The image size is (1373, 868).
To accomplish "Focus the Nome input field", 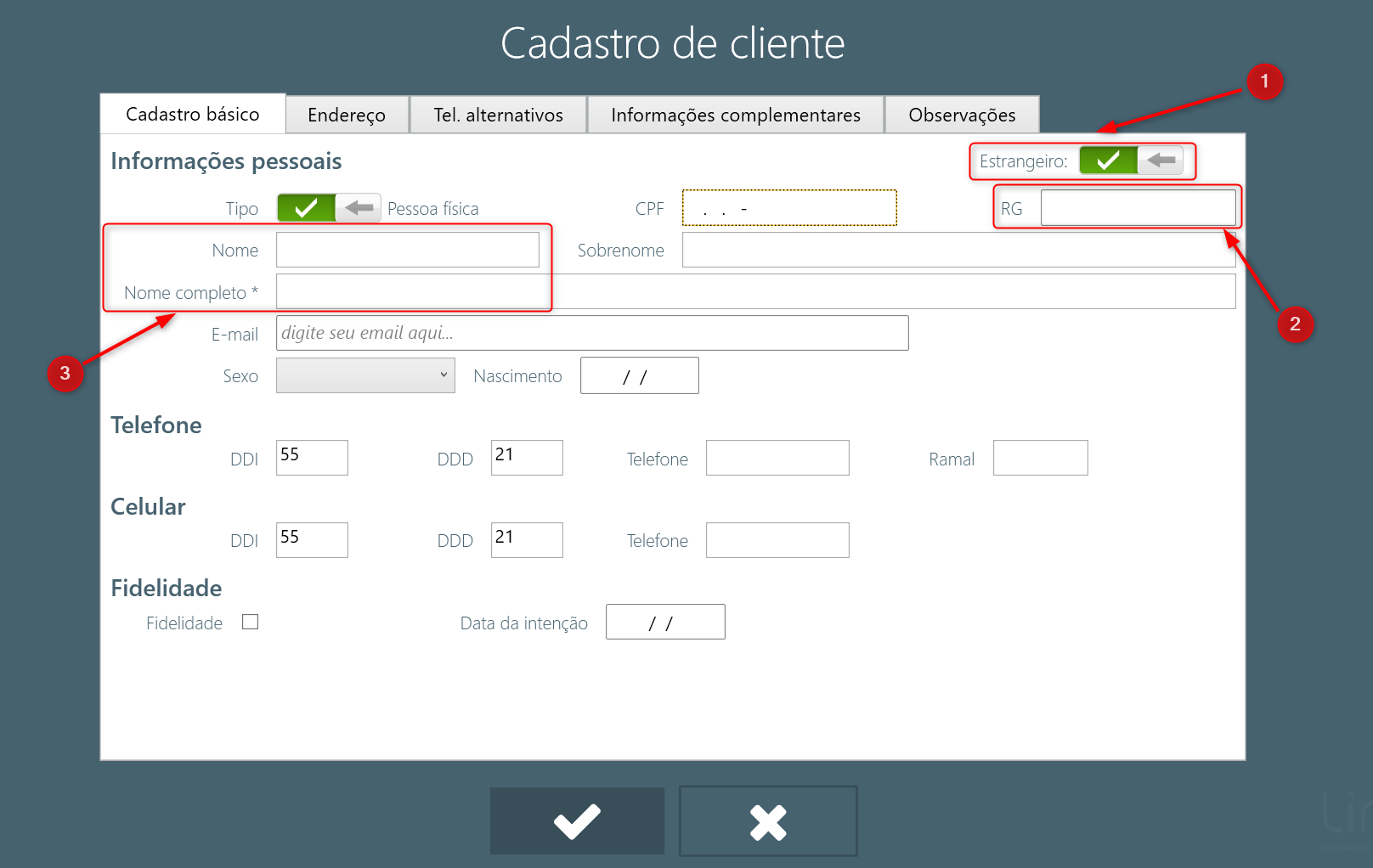I will tap(408, 250).
